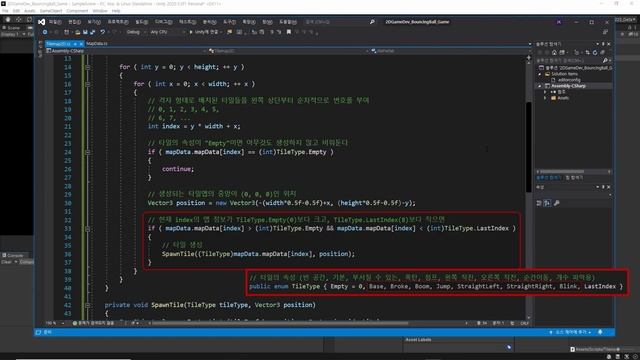Open the Unity Console tab

coord(13,256)
